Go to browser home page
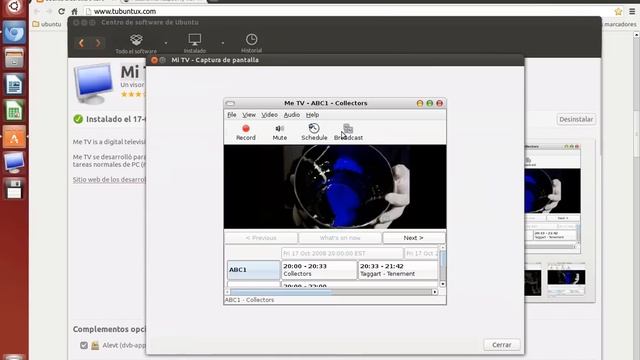 coord(74,11)
